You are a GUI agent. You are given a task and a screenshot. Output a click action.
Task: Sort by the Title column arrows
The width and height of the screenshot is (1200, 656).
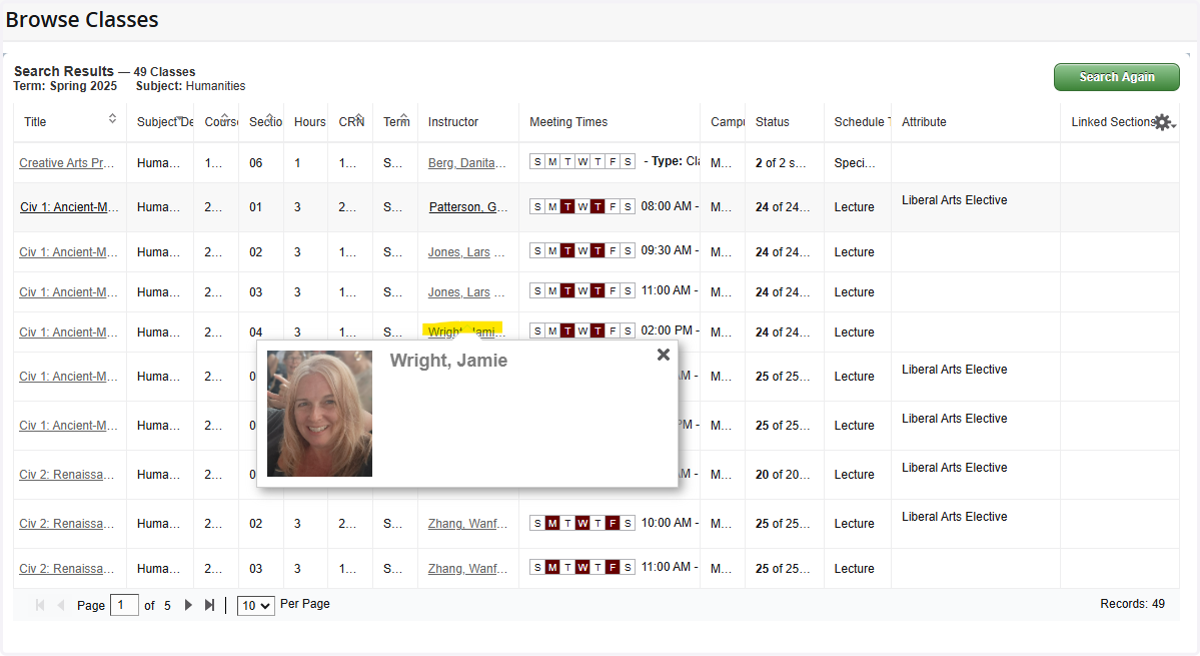(112, 119)
